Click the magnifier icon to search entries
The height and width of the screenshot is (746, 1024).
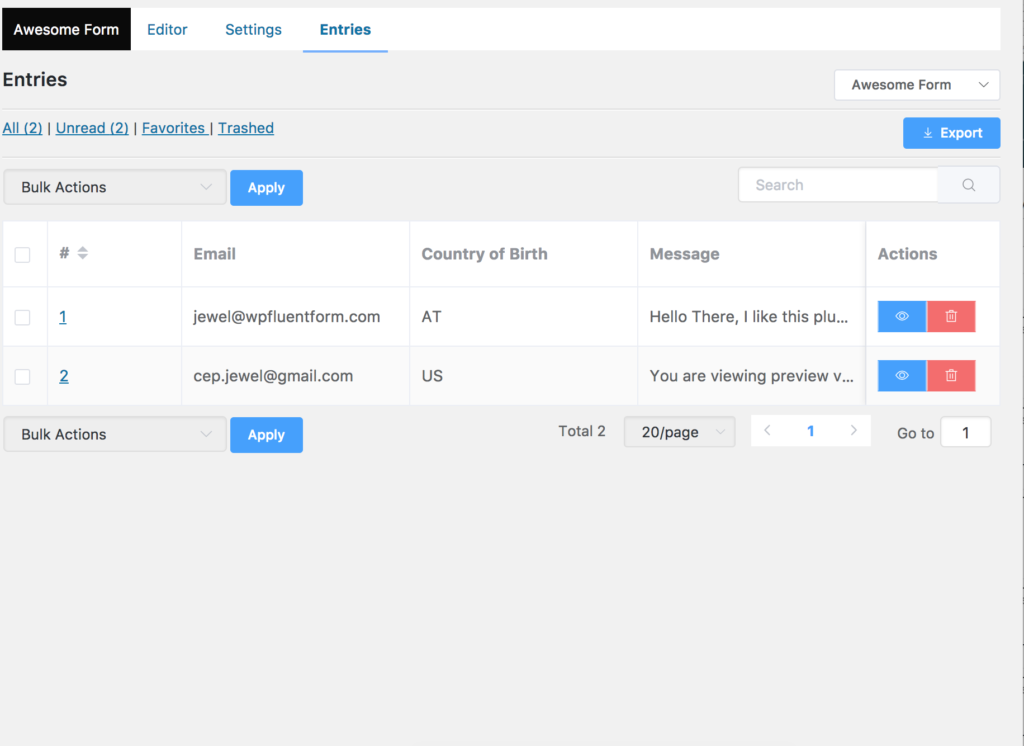click(968, 185)
